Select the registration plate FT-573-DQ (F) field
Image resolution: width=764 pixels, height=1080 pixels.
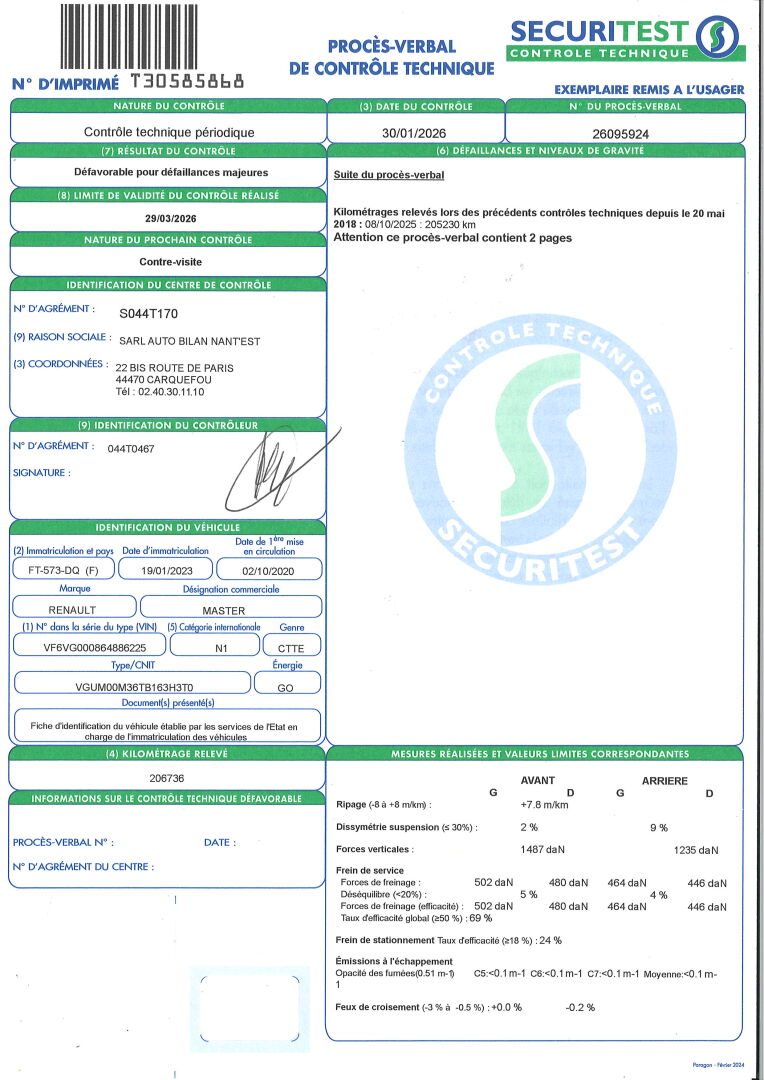click(62, 569)
